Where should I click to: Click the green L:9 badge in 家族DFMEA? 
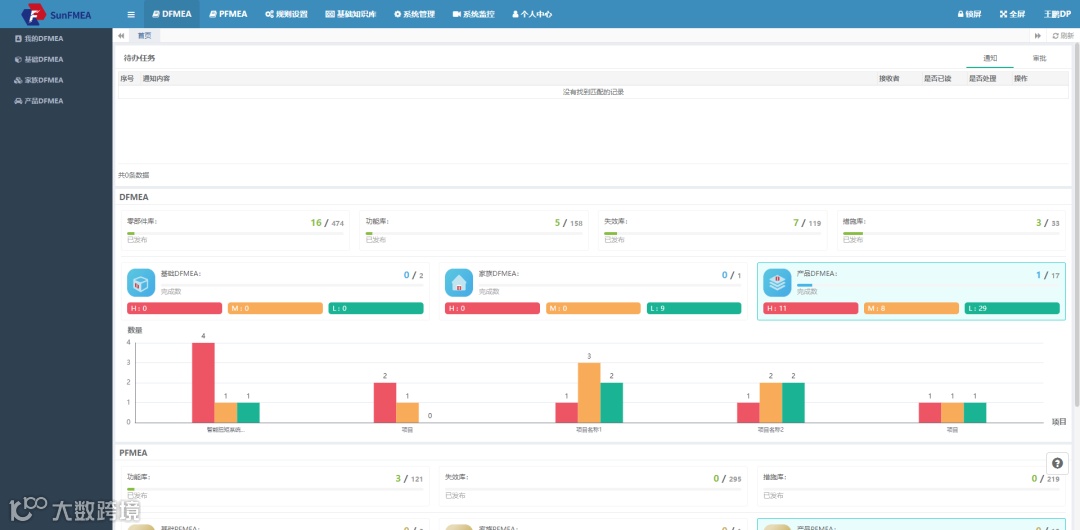(x=694, y=308)
